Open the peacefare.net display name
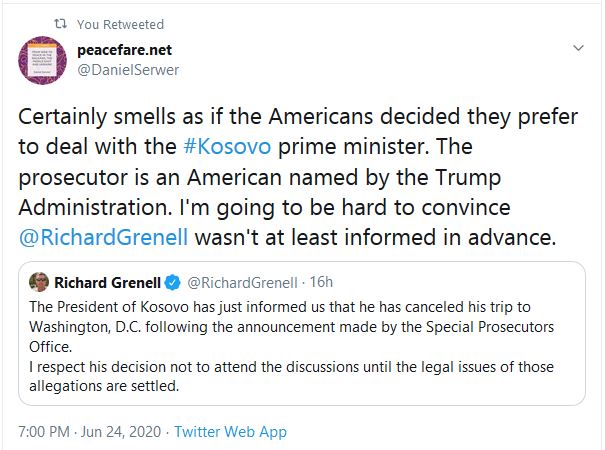 coord(125,48)
